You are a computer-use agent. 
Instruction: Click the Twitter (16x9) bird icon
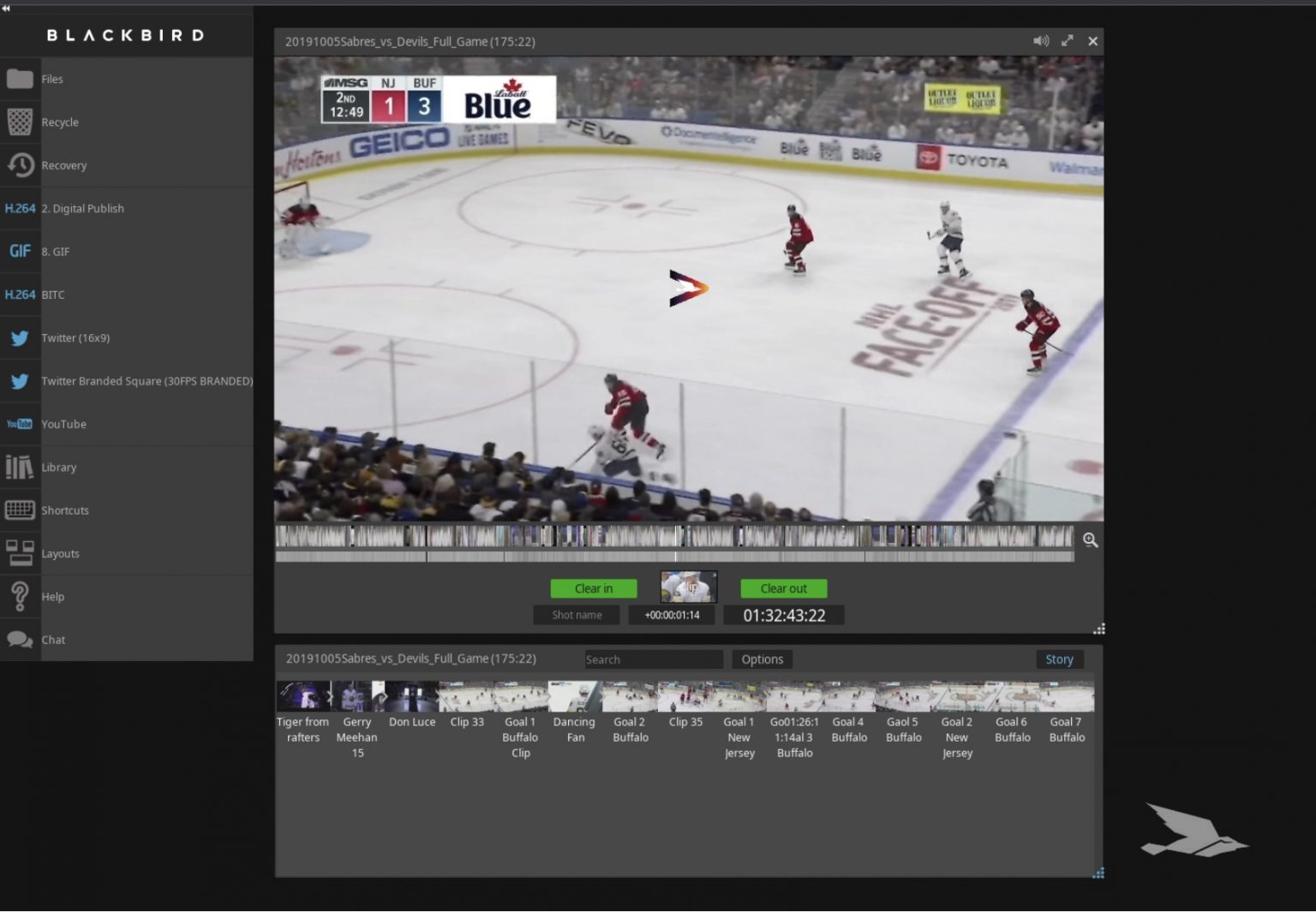point(20,338)
